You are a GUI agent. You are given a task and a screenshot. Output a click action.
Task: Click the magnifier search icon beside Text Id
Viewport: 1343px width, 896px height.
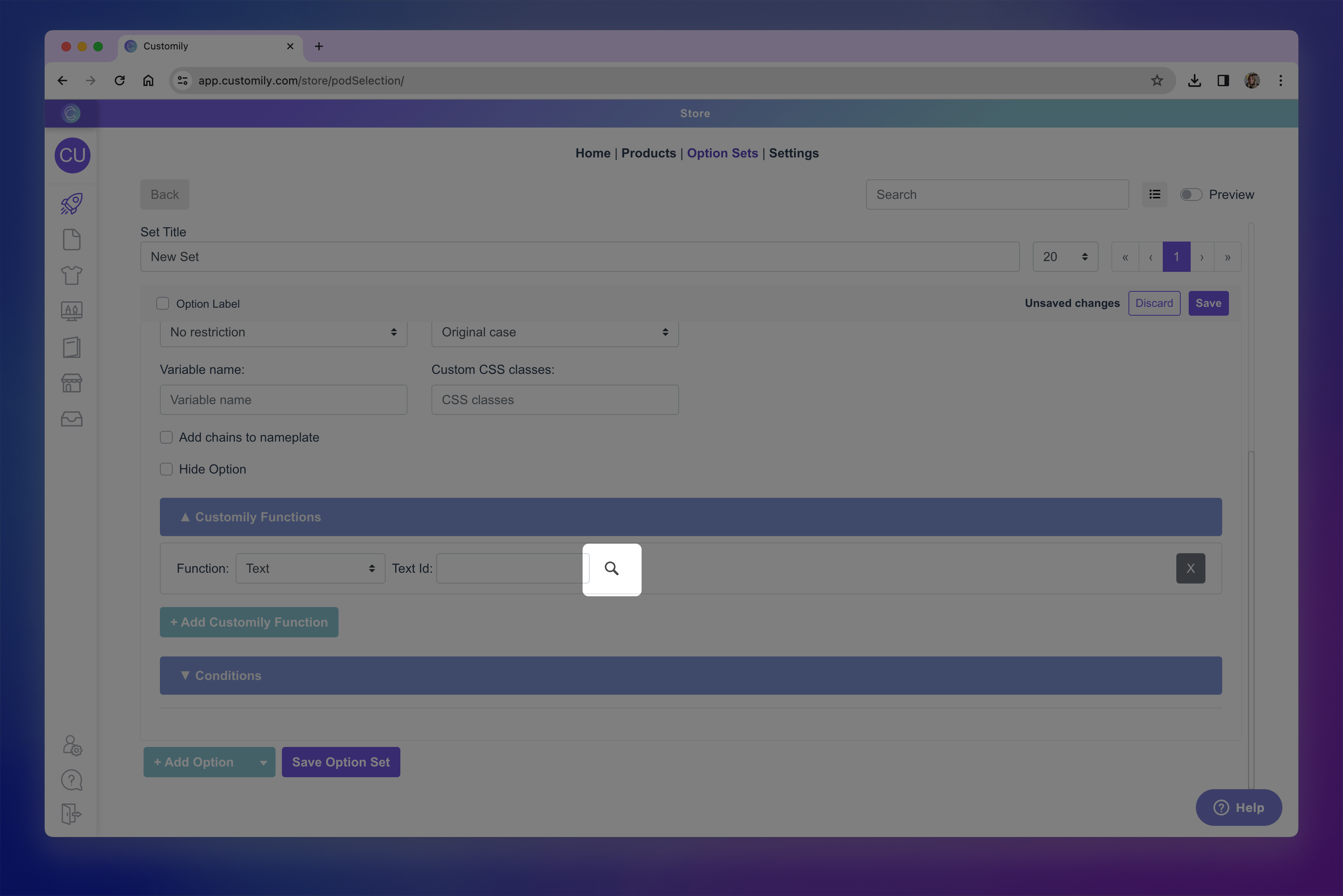coord(611,569)
